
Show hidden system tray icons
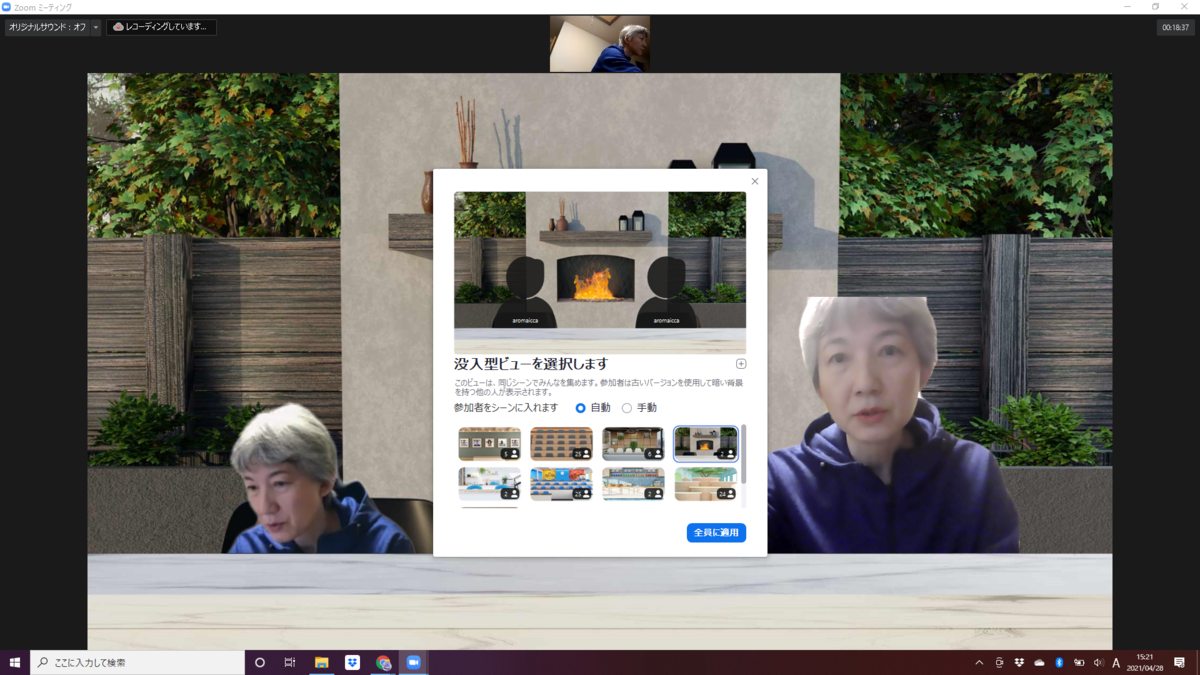pyautogui.click(x=979, y=662)
